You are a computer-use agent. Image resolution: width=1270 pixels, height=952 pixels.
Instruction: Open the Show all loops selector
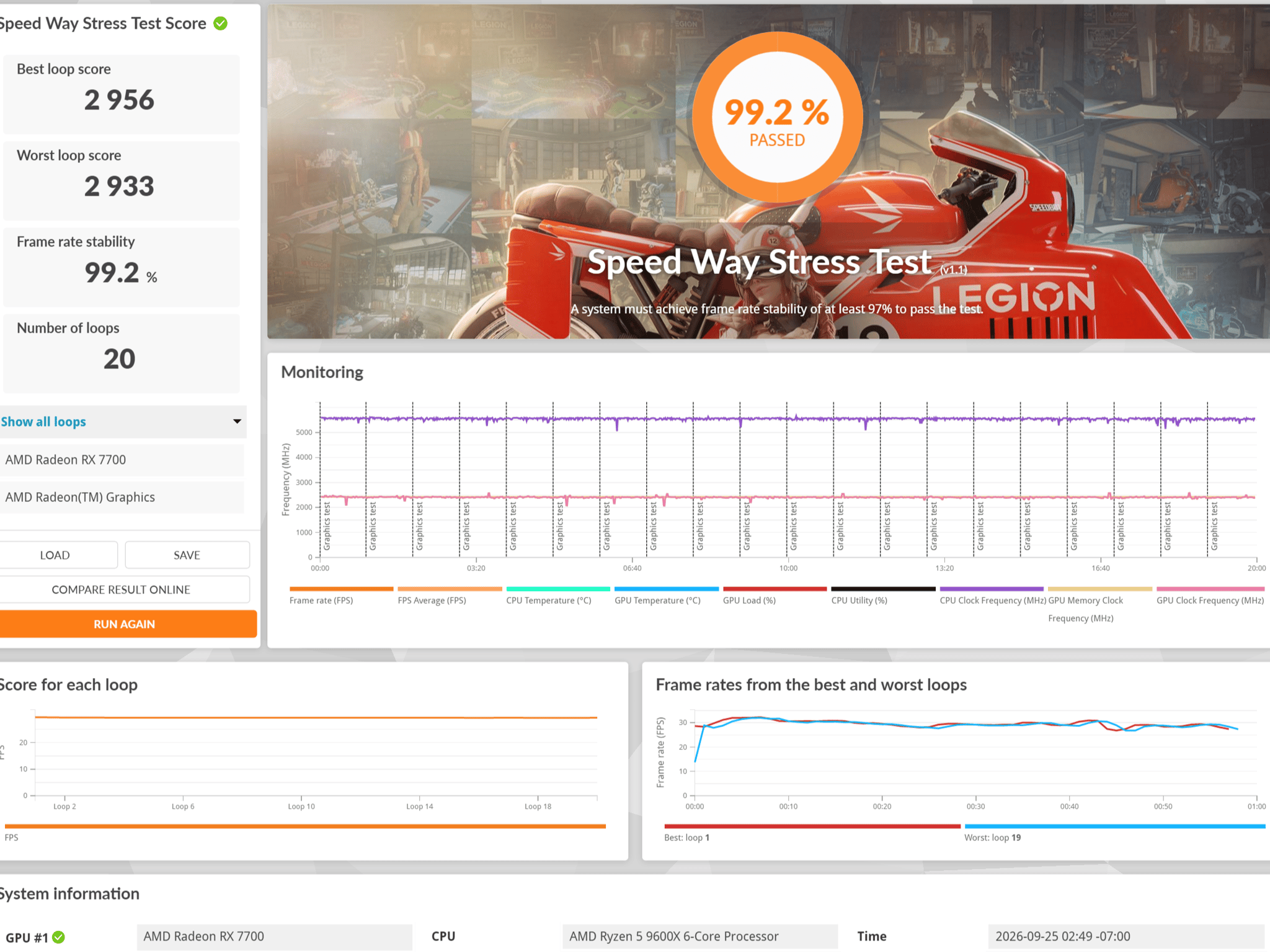pyautogui.click(x=123, y=421)
